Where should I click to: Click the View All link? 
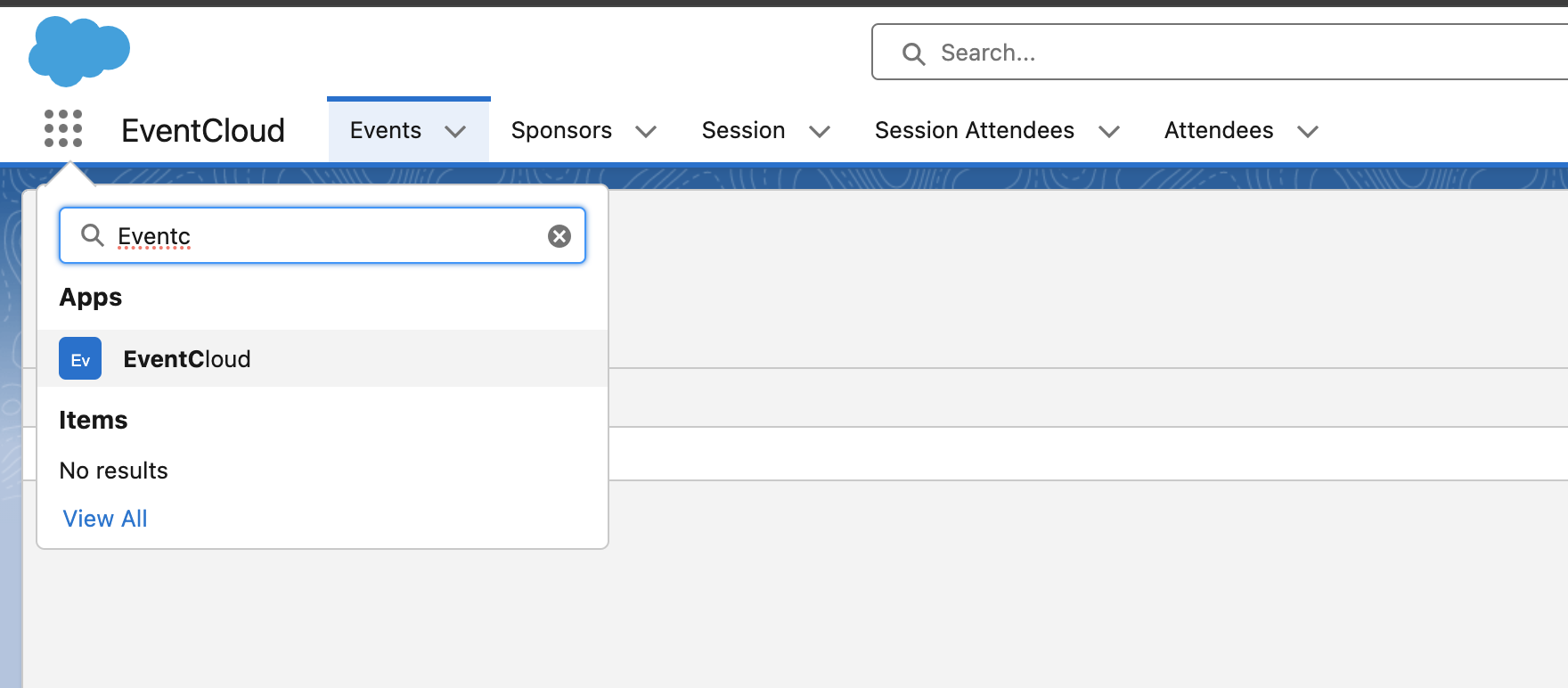pos(105,519)
